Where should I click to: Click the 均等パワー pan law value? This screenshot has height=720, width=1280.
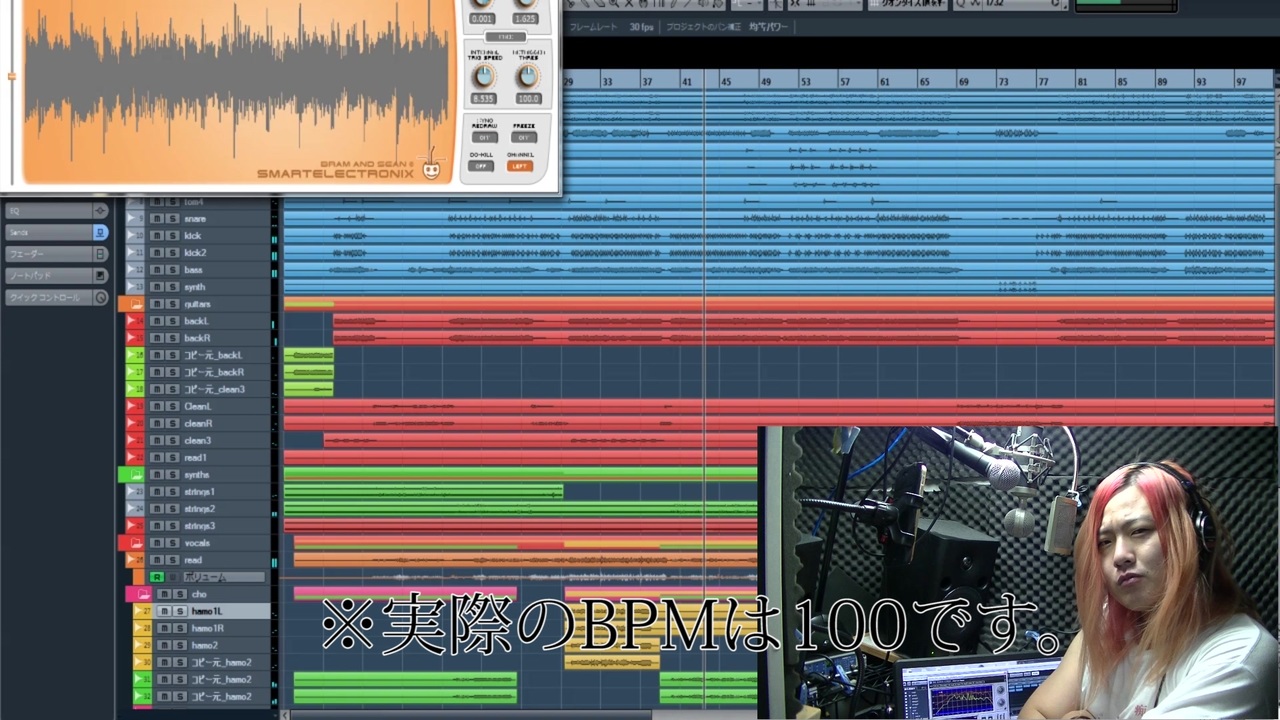[x=768, y=27]
